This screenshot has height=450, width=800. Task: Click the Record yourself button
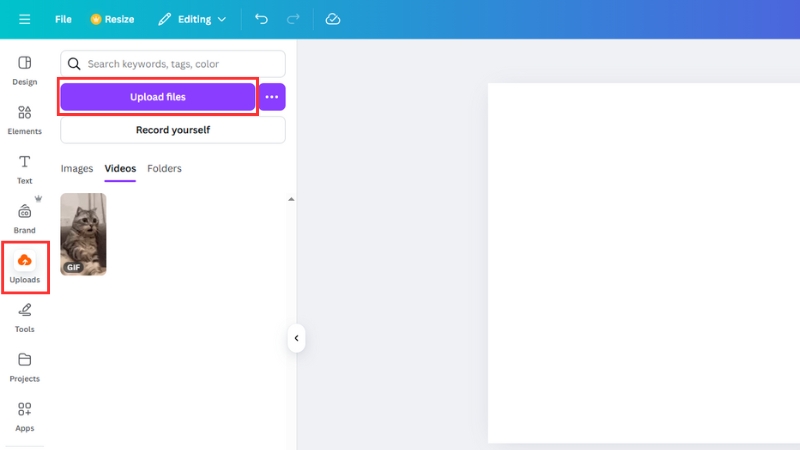pyautogui.click(x=172, y=130)
